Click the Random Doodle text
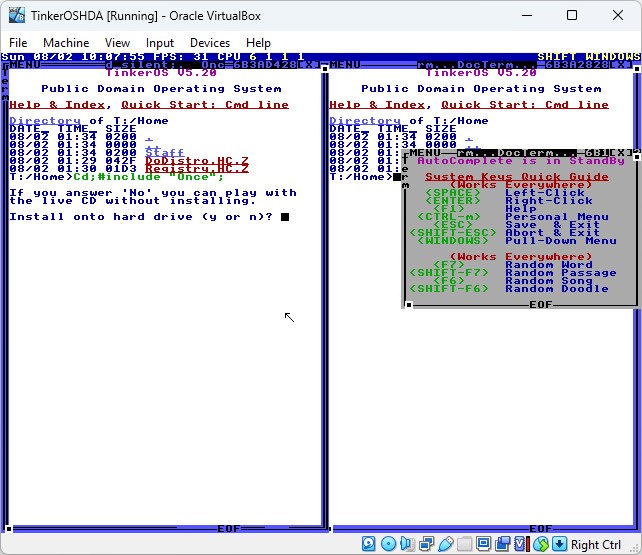The image size is (642, 555). click(557, 289)
